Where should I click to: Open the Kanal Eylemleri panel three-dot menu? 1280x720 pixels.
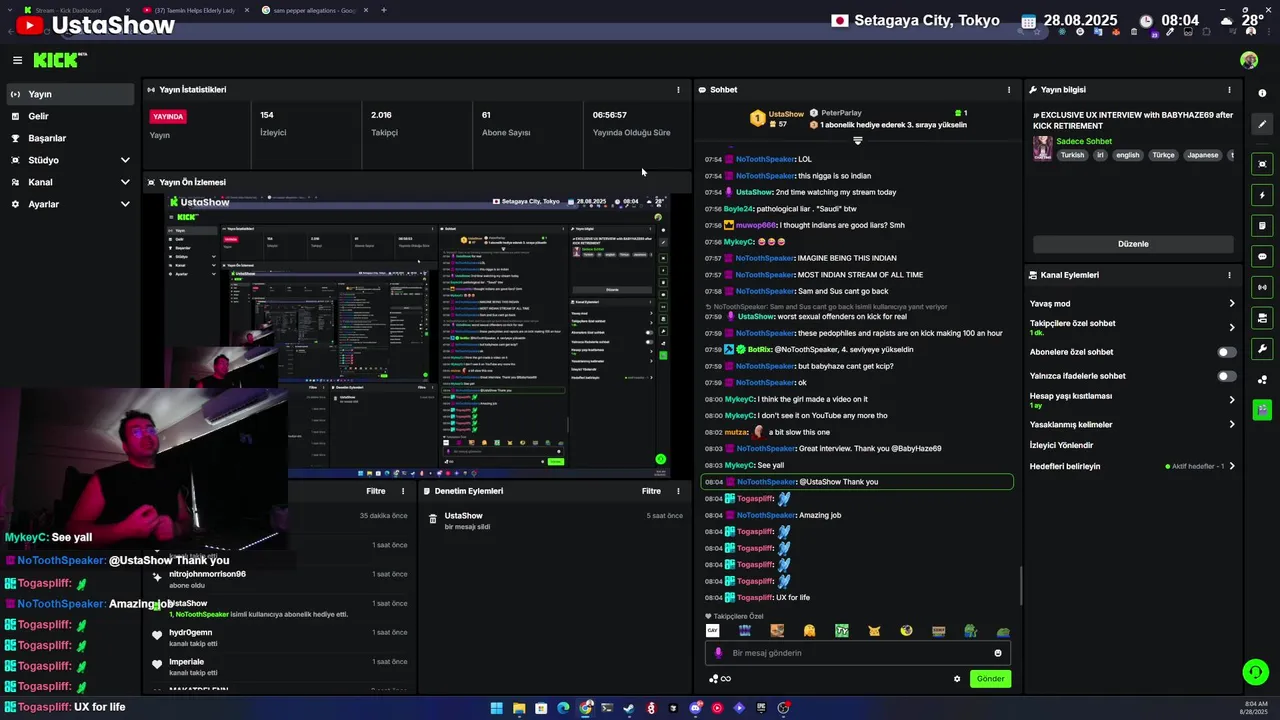coord(1229,275)
